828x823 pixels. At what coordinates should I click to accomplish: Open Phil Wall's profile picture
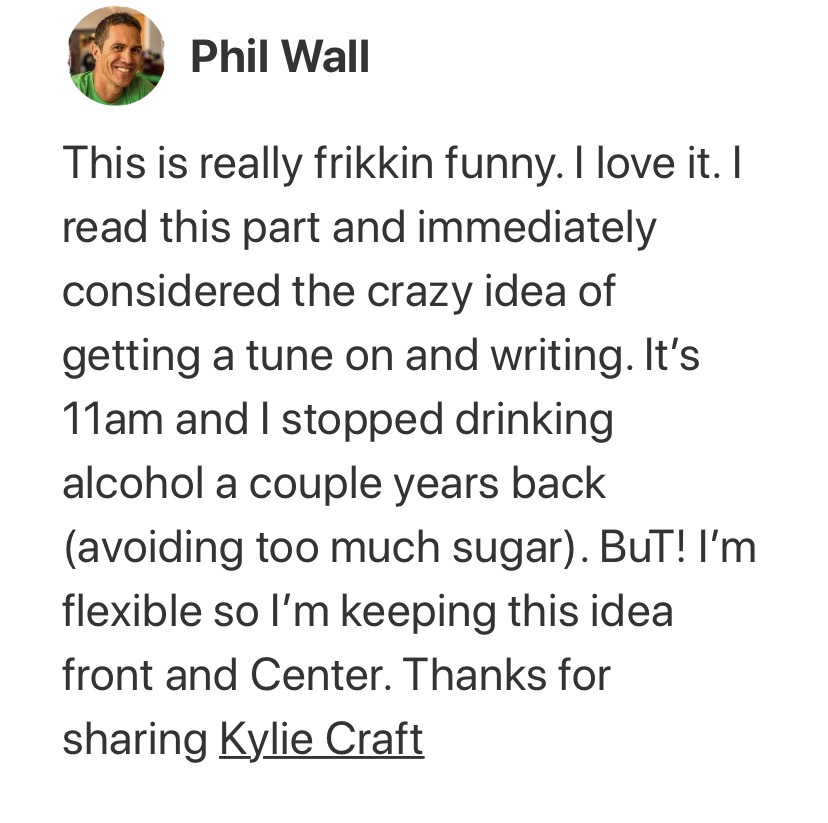click(116, 57)
